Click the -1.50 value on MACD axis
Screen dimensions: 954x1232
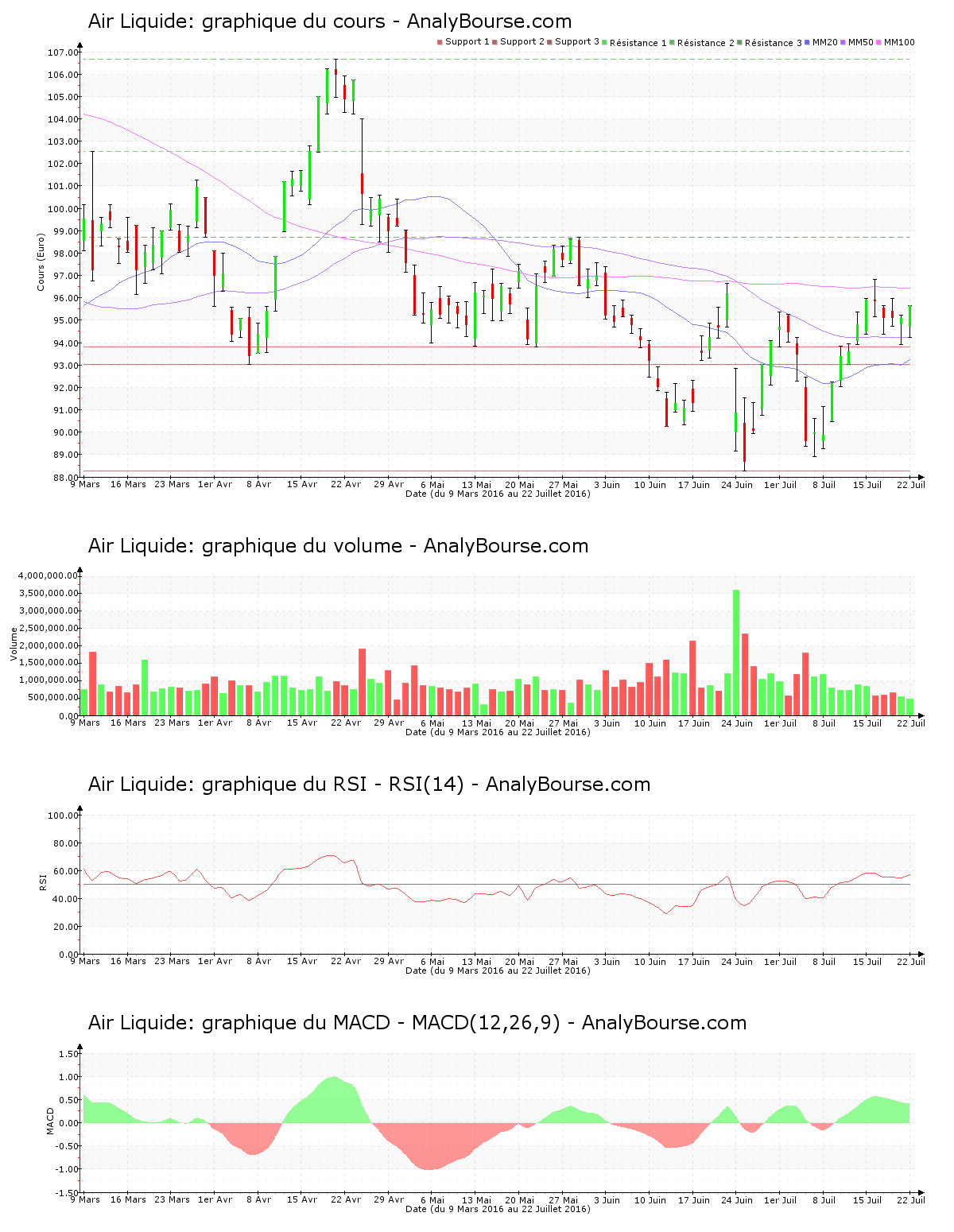(68, 1193)
